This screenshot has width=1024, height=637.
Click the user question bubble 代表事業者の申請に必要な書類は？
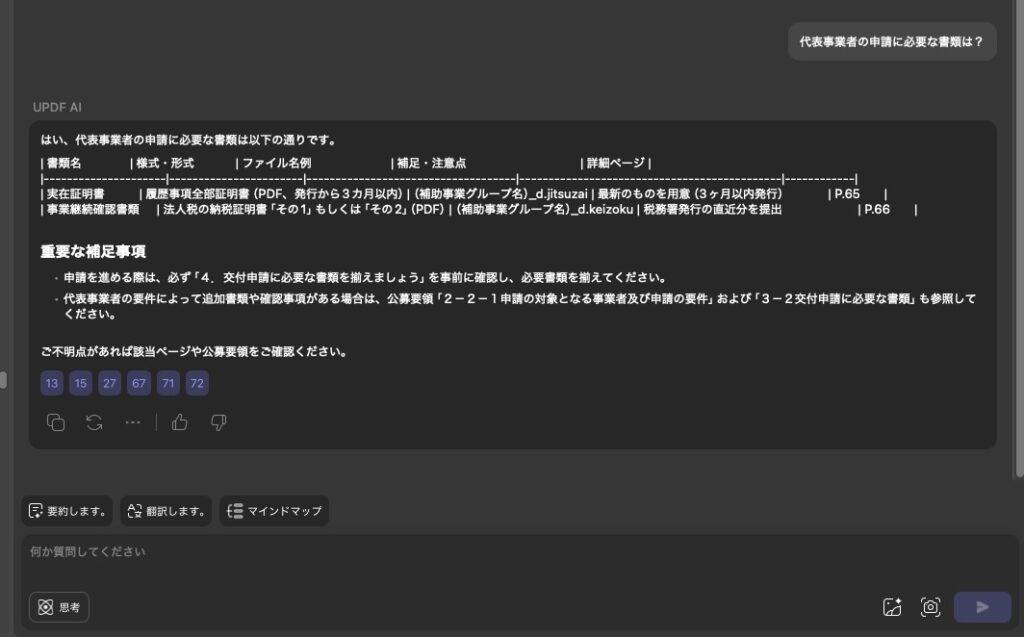coord(891,42)
